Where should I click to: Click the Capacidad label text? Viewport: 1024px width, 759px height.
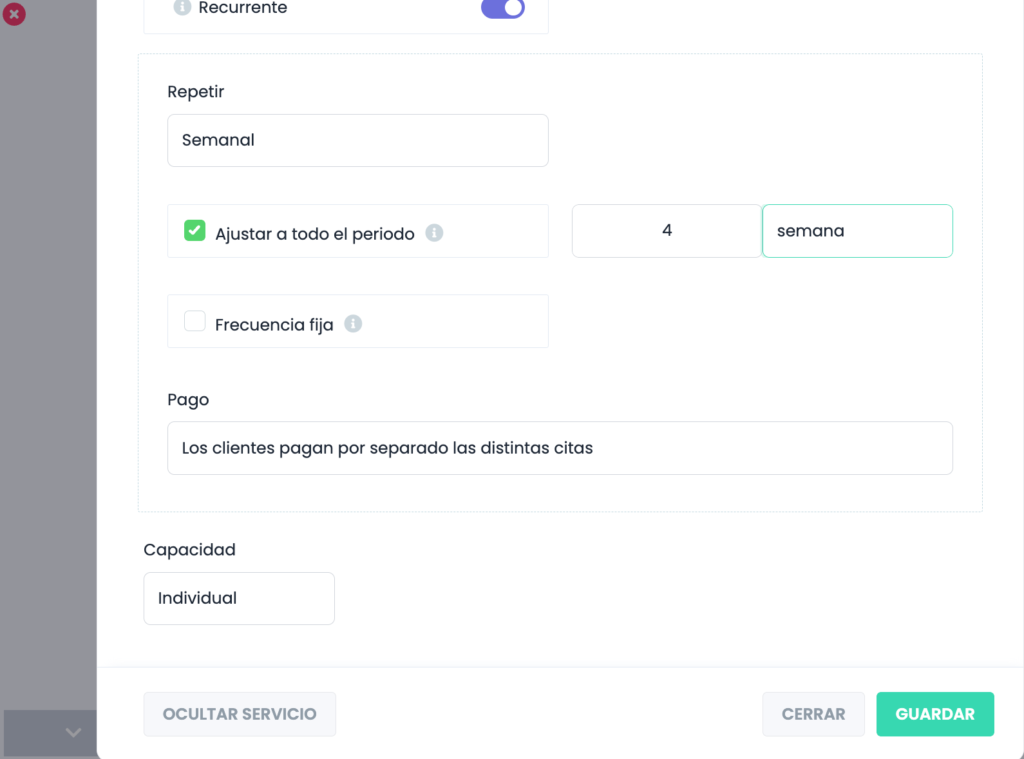(189, 550)
